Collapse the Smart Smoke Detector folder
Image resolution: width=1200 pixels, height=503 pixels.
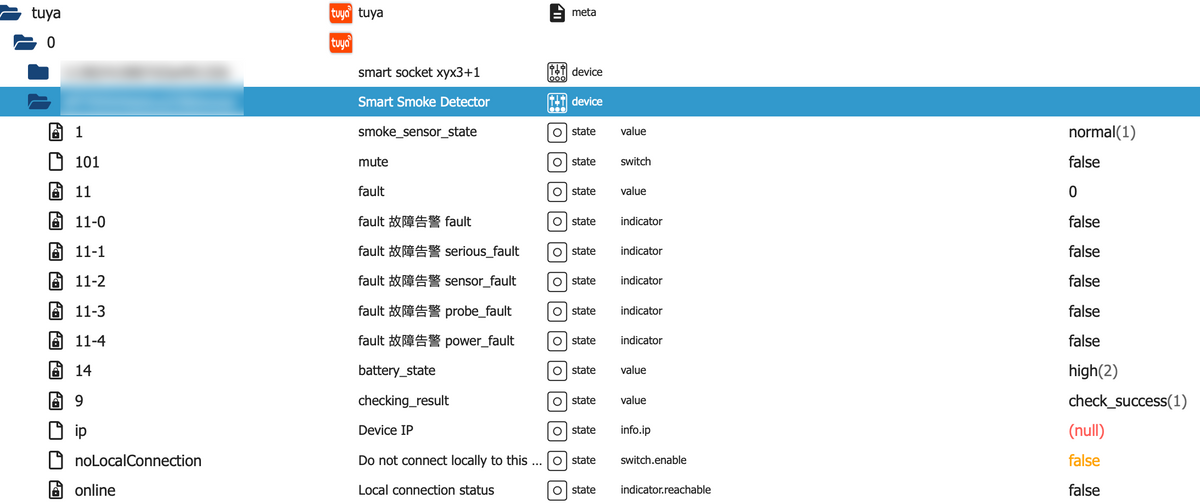click(39, 101)
